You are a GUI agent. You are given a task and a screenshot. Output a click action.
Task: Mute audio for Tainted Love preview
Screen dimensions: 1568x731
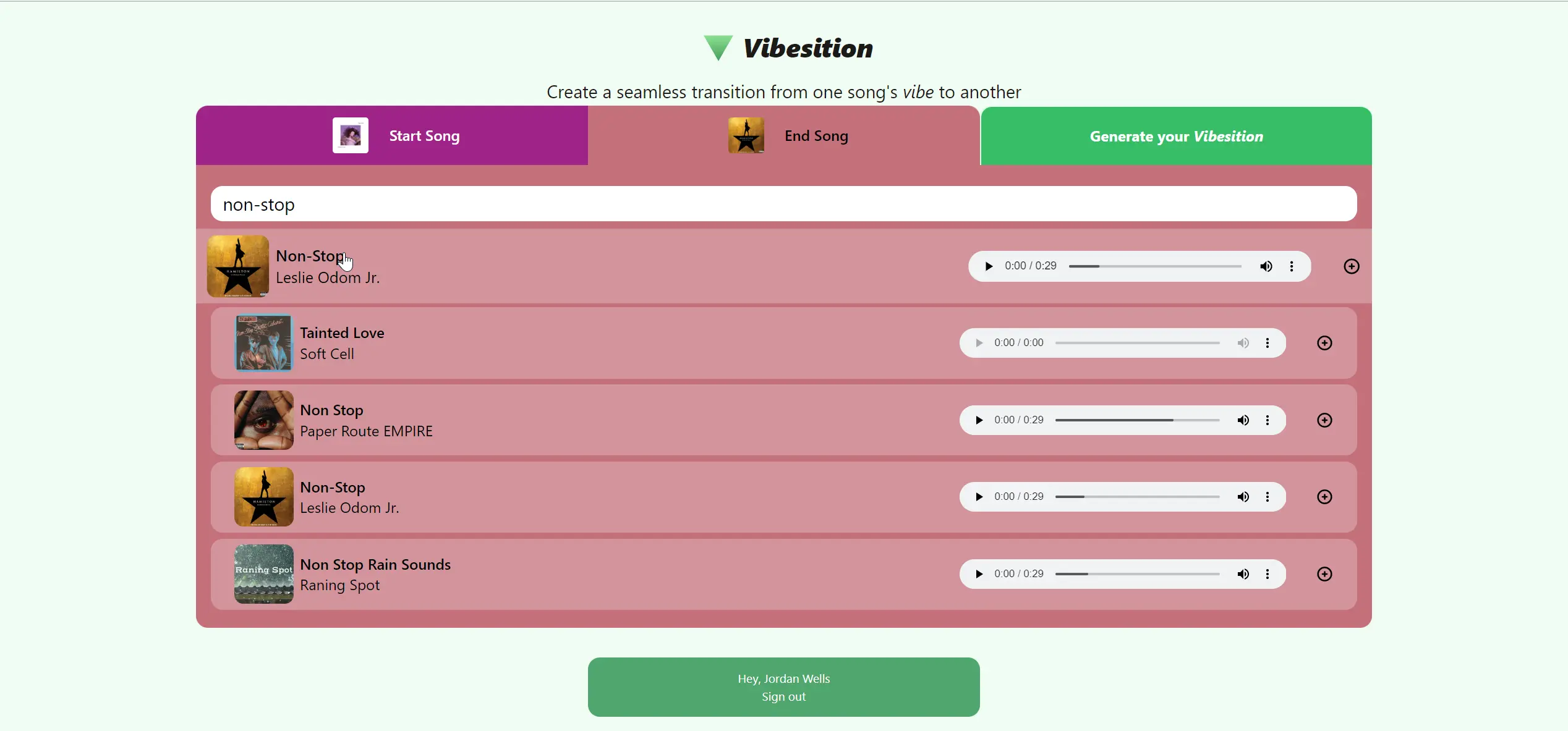(x=1243, y=342)
